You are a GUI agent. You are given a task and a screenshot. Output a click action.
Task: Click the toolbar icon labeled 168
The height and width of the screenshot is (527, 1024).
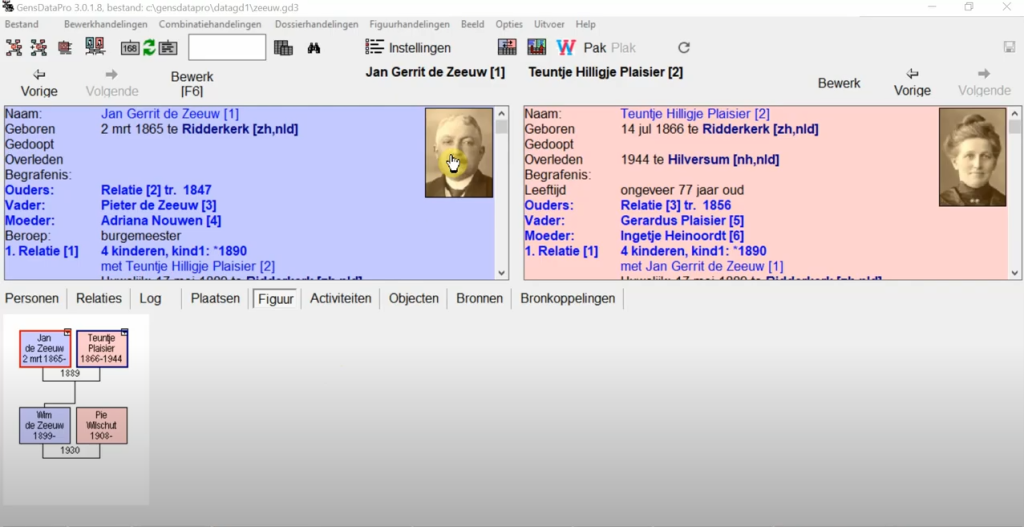[x=130, y=48]
